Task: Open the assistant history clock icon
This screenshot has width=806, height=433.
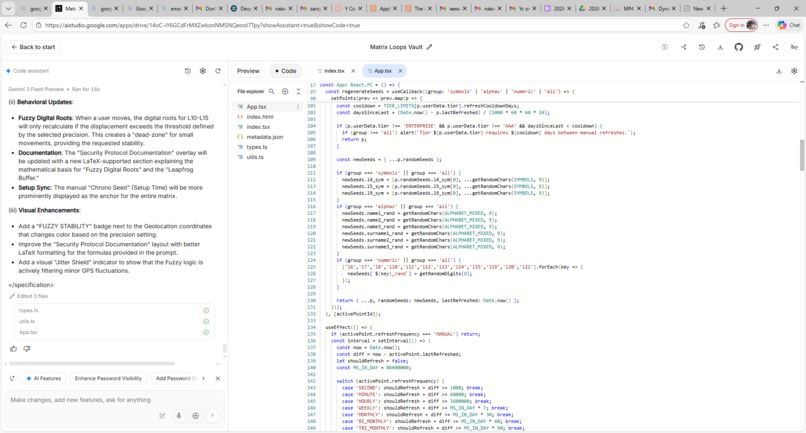Action: point(188,71)
